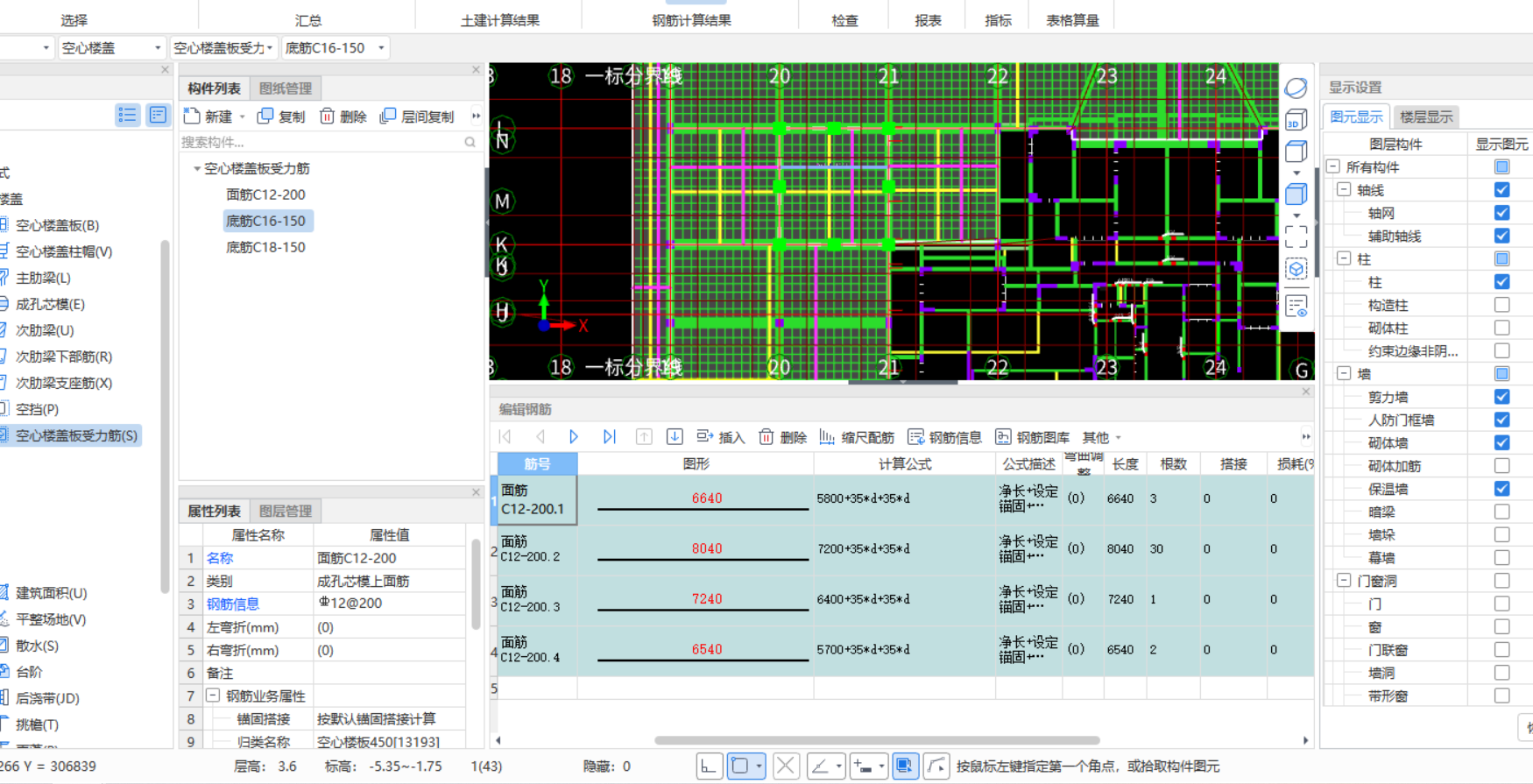1533x784 pixels.
Task: Click the cross-delete icon in status bar
Action: [x=786, y=766]
